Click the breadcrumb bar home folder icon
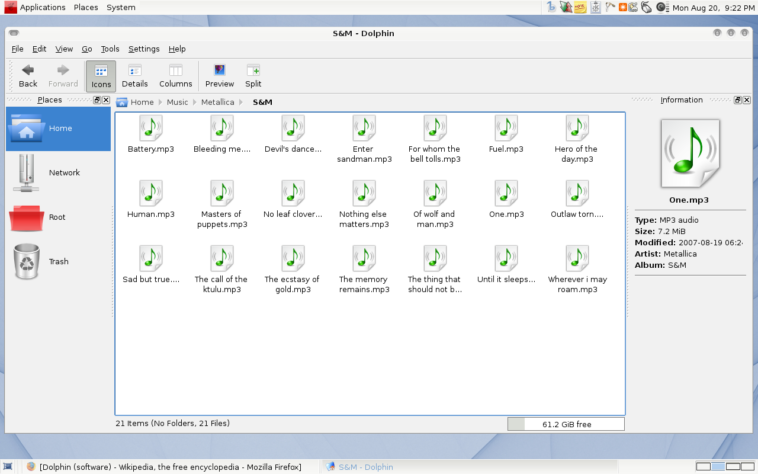Screen dimensions: 758x474 [x=122, y=102]
